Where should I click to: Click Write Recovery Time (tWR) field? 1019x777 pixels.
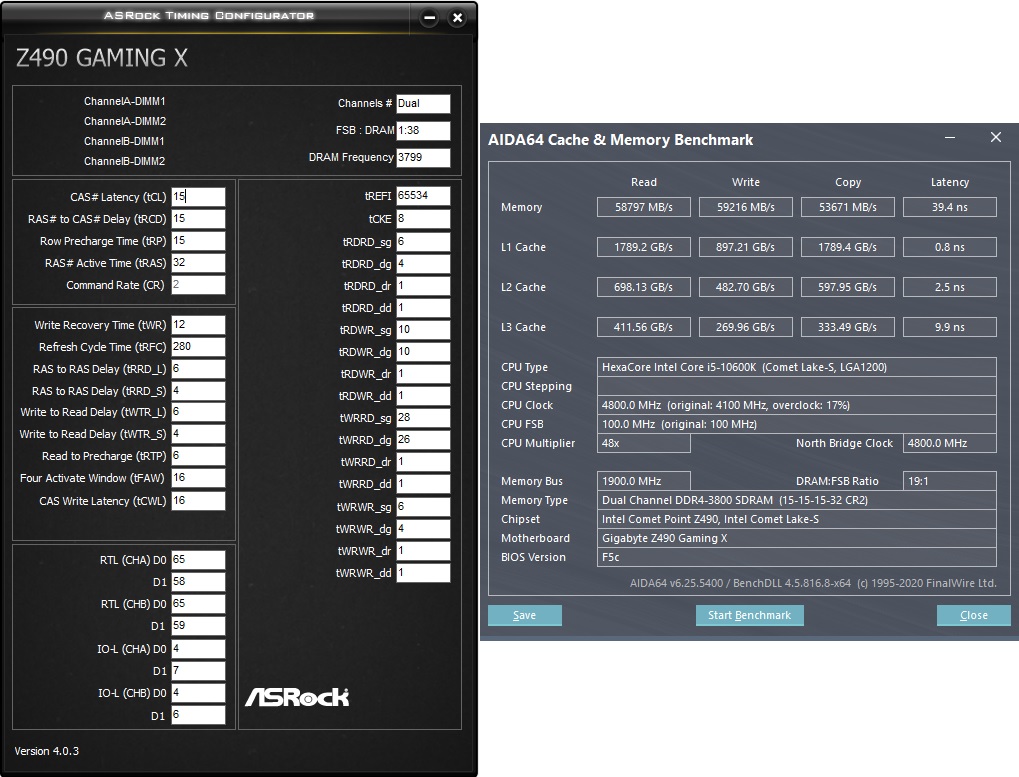(x=198, y=325)
